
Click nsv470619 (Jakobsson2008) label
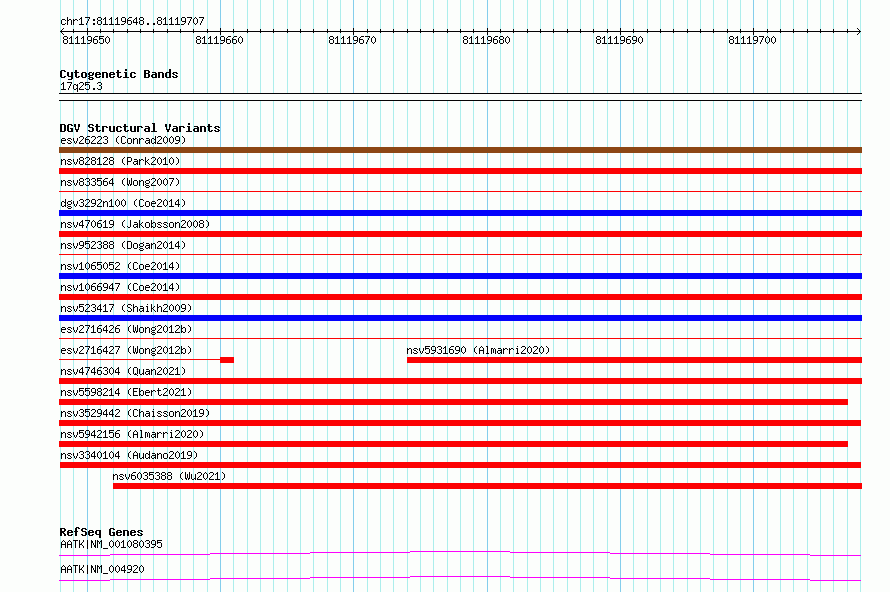pyautogui.click(x=135, y=224)
